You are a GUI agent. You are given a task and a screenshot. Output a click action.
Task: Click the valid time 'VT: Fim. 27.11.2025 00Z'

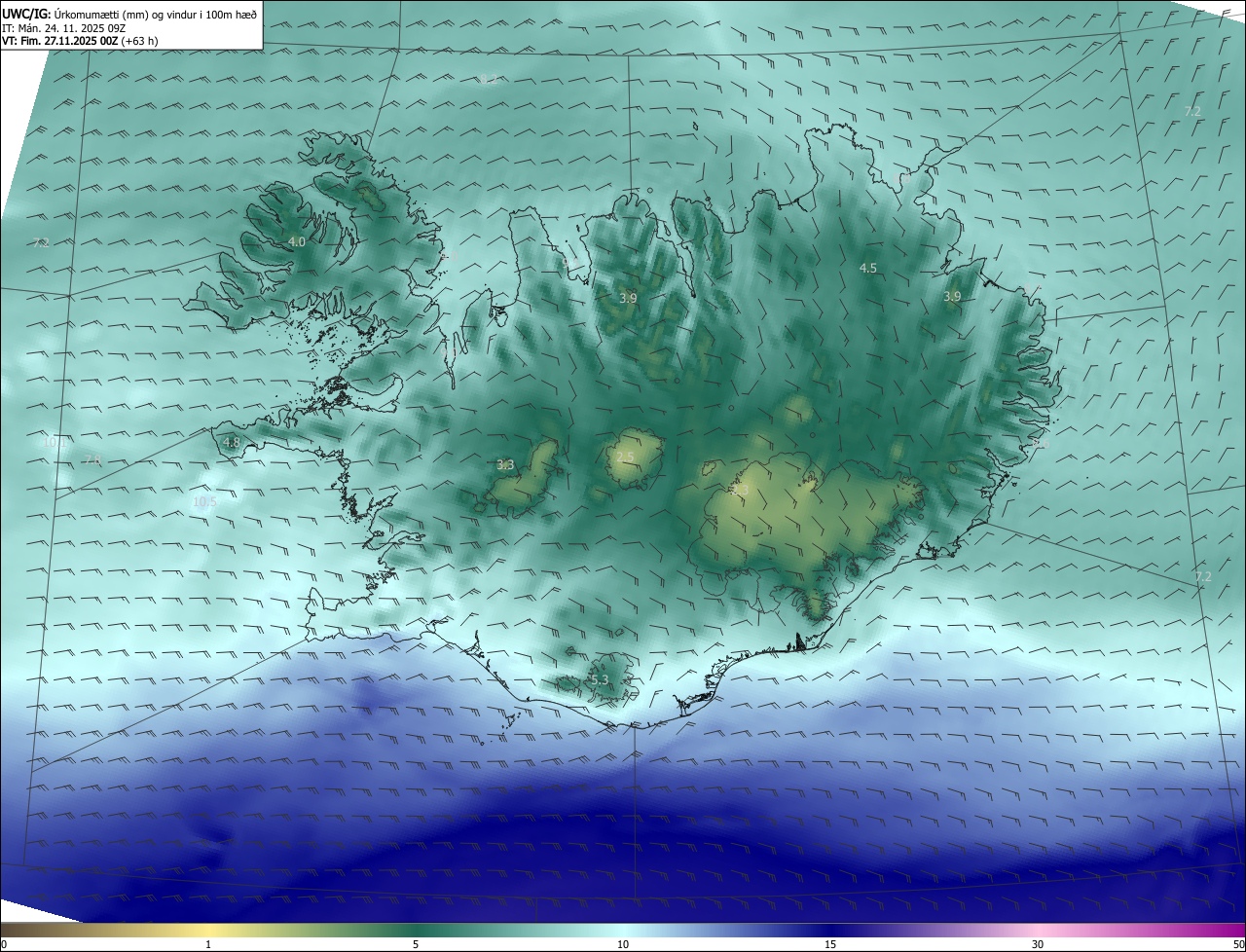tap(60, 41)
